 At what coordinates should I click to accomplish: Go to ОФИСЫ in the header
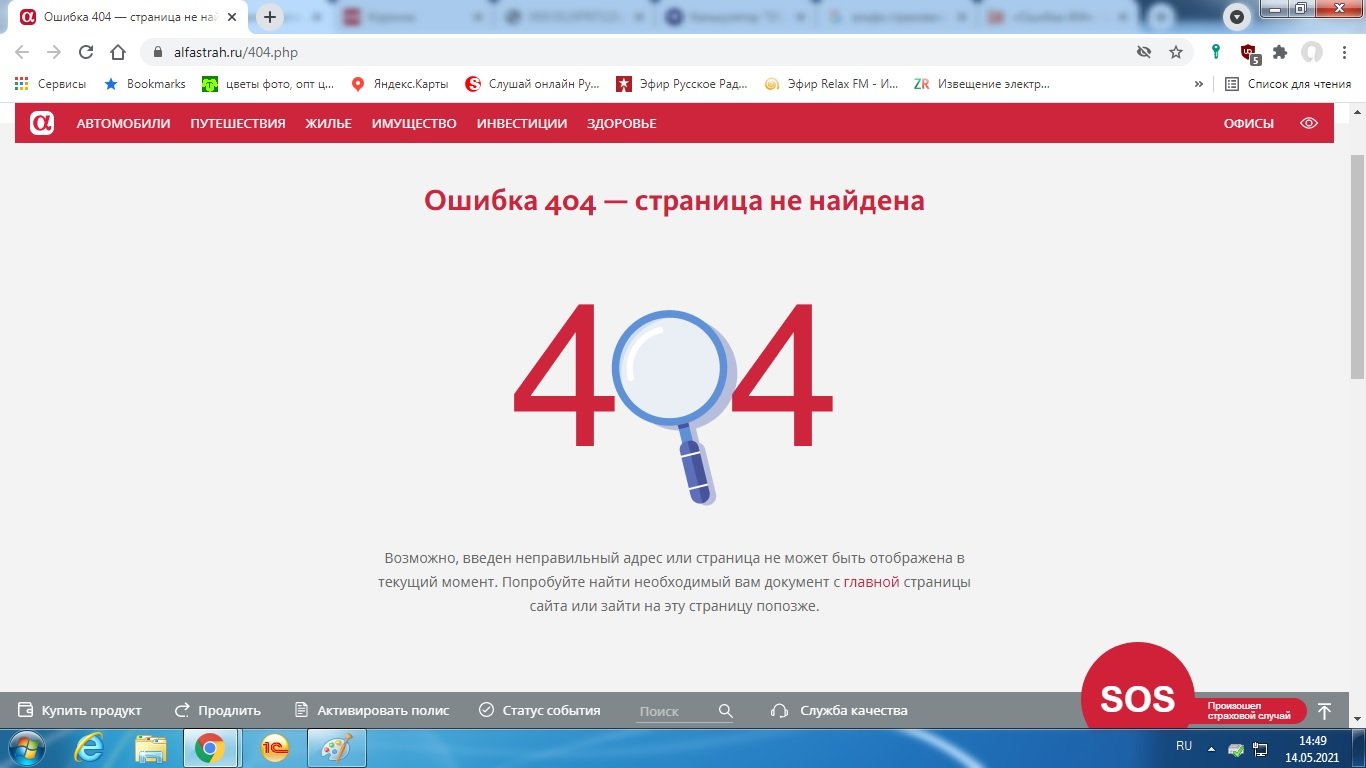point(1248,123)
